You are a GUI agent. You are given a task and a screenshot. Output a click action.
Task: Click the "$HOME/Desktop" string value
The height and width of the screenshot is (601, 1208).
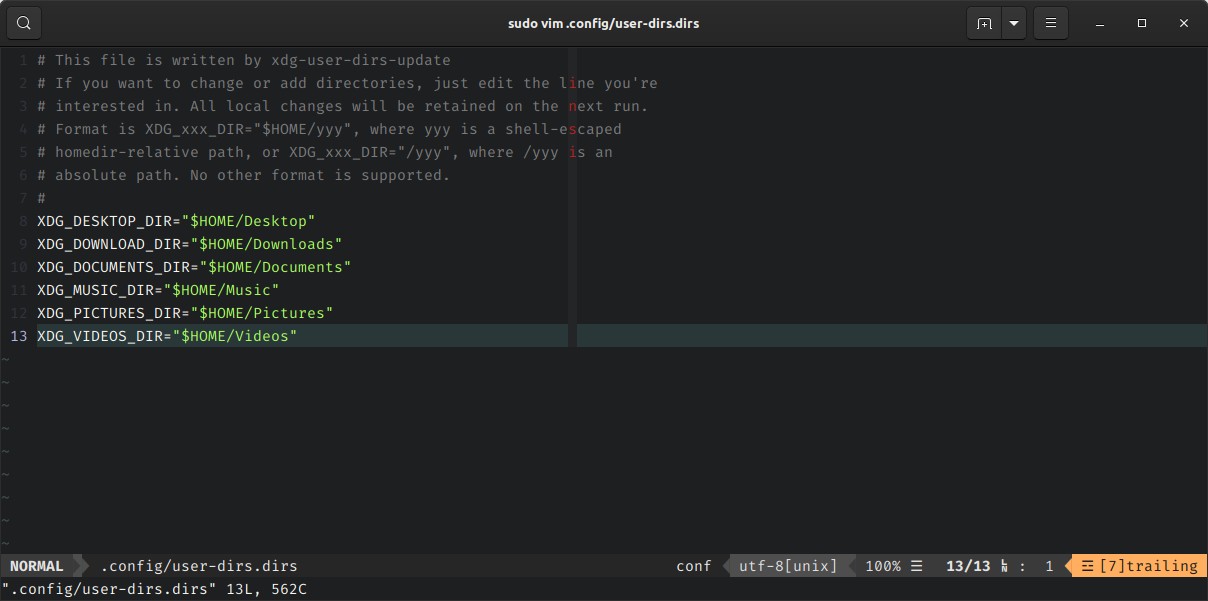click(248, 221)
